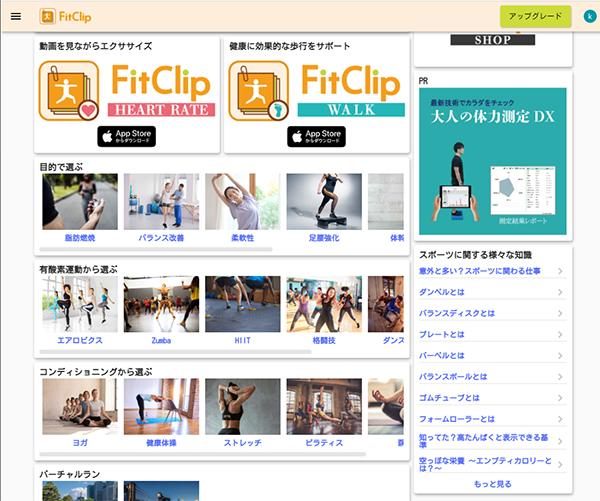The height and width of the screenshot is (501, 600).
Task: Download HEART RATE from the App Store badge
Action: click(x=127, y=136)
